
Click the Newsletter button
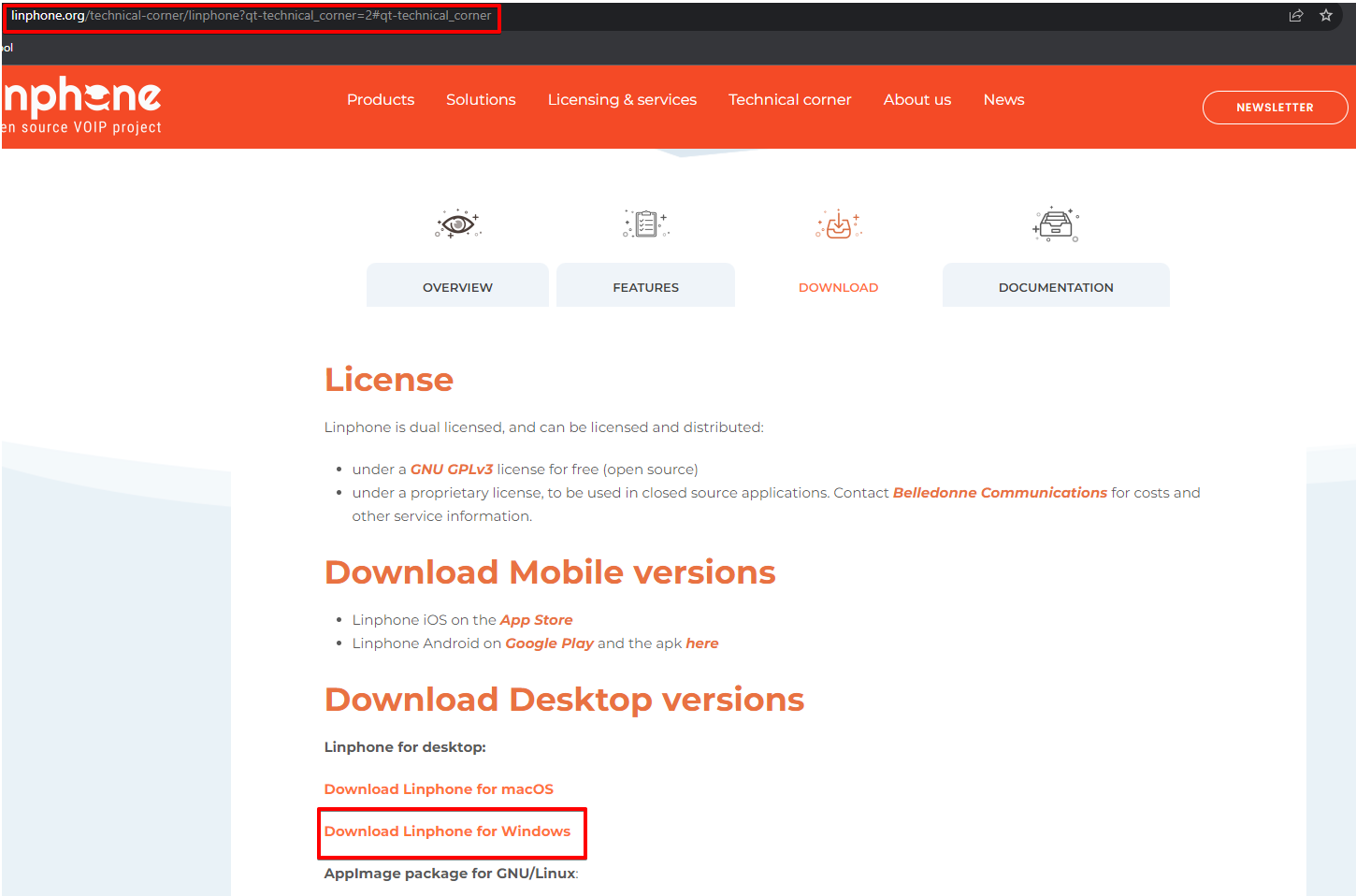coord(1274,108)
